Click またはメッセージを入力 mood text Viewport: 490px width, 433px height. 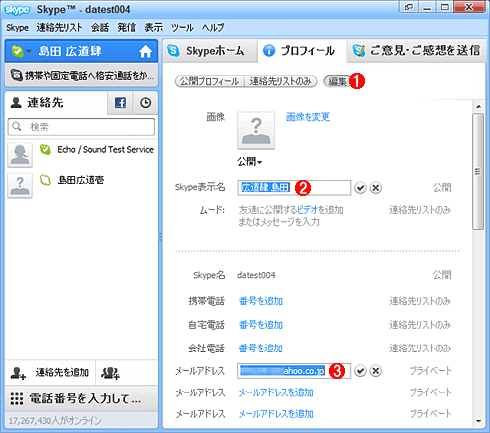point(279,222)
